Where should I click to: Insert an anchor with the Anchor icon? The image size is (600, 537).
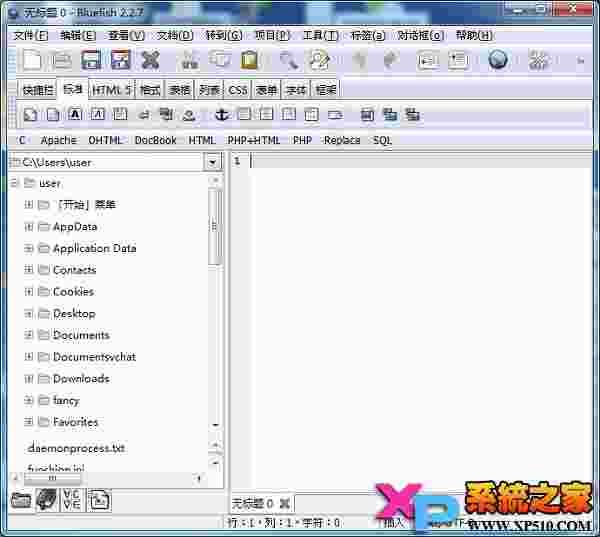coord(222,114)
